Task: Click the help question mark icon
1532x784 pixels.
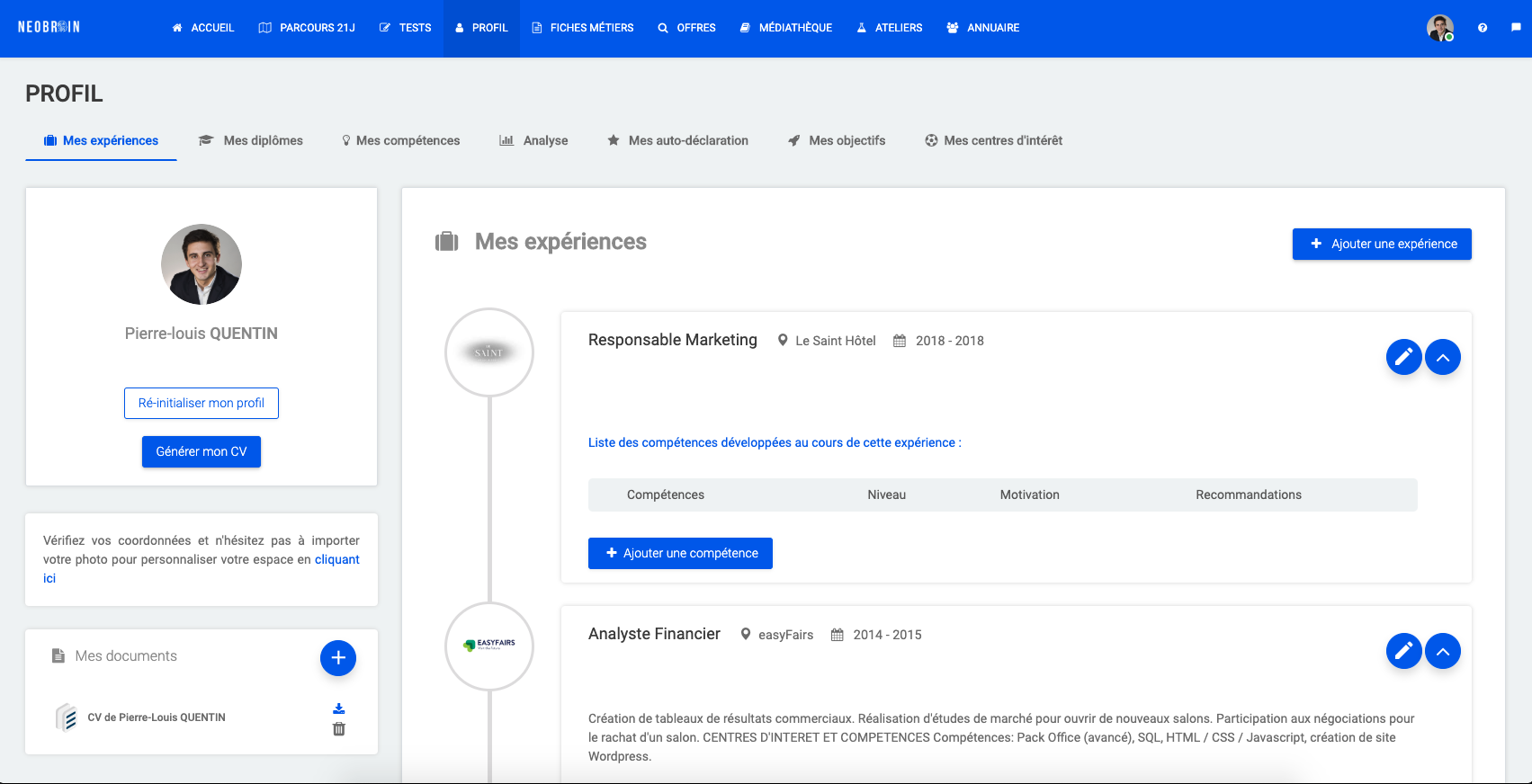Action: (1483, 28)
